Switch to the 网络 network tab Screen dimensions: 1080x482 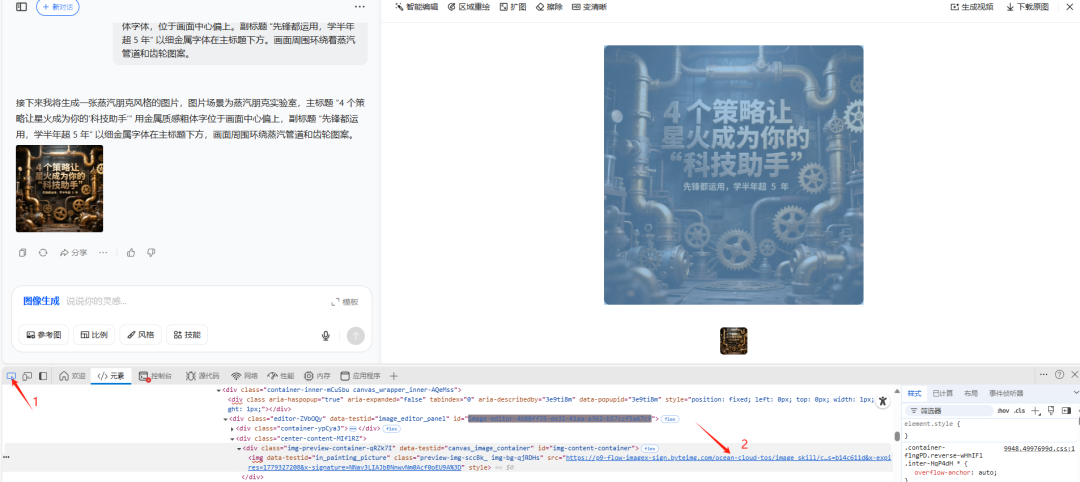[x=245, y=376]
